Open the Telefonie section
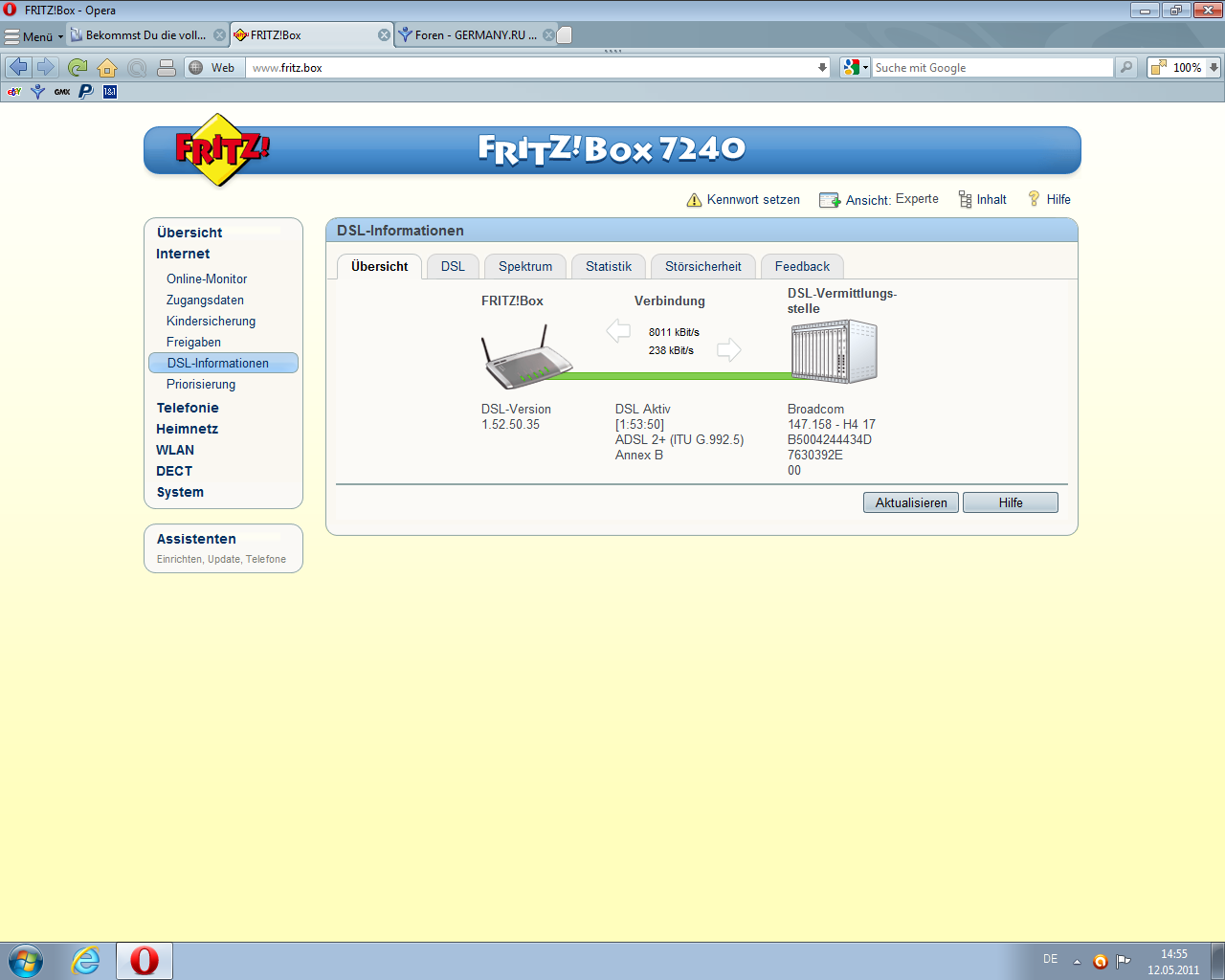 [188, 408]
